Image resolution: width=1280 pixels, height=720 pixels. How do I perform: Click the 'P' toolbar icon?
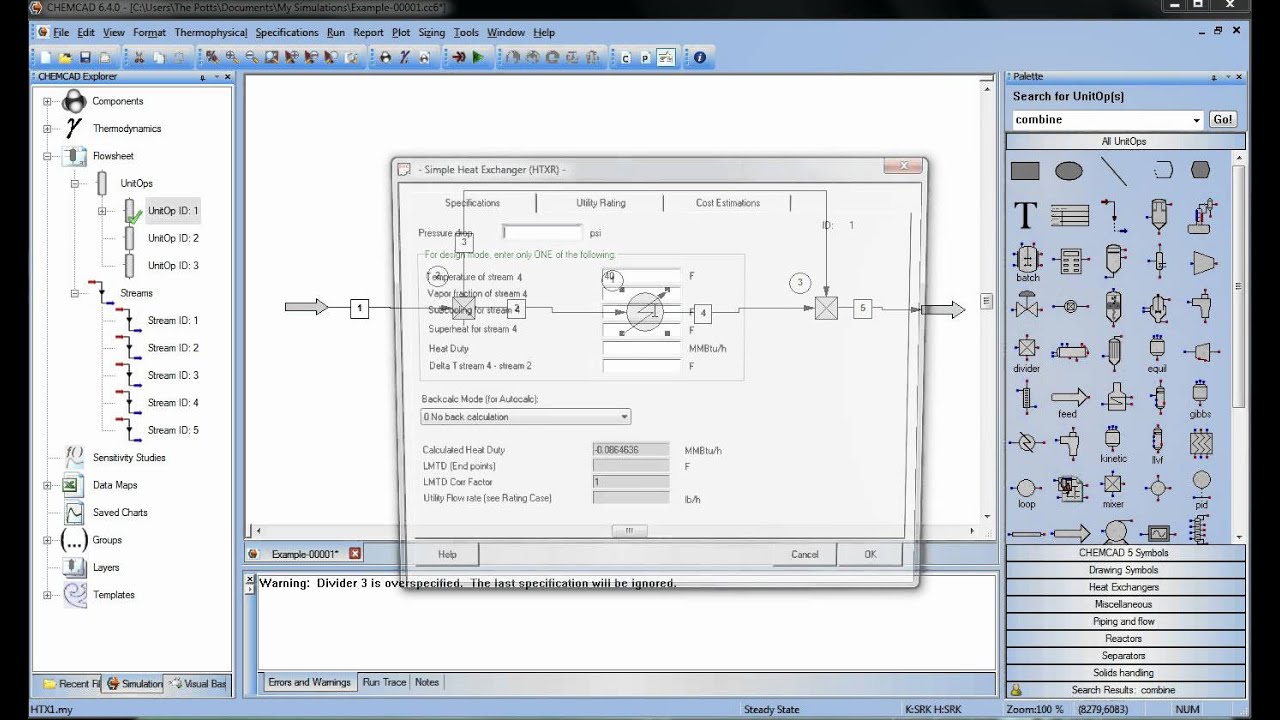tap(645, 58)
